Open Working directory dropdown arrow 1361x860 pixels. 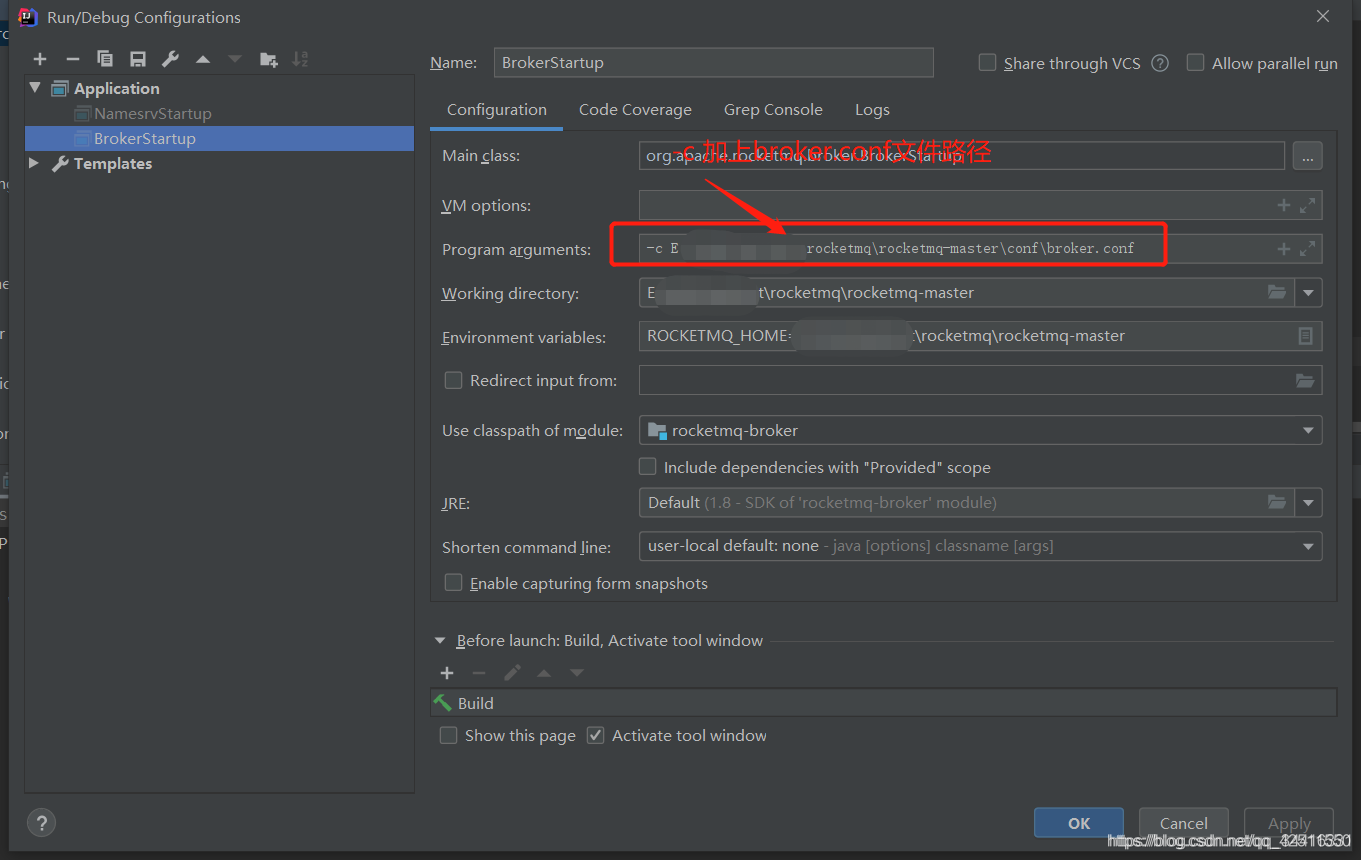[x=1308, y=293]
